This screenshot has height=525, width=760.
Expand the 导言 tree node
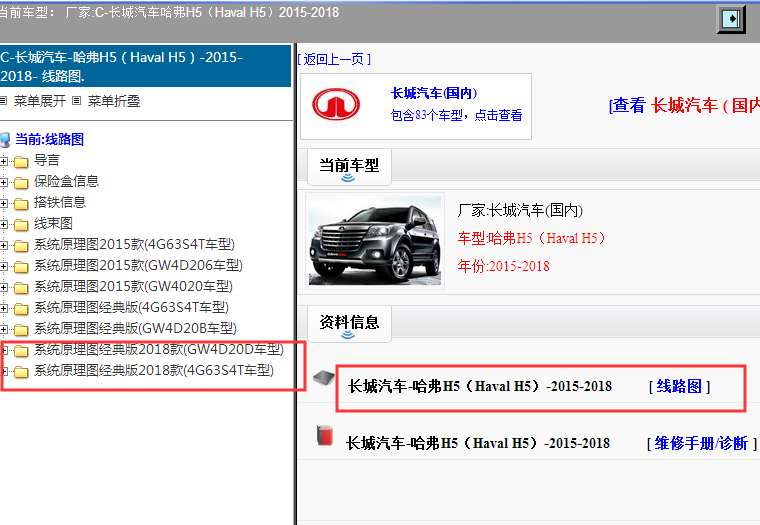(4, 161)
